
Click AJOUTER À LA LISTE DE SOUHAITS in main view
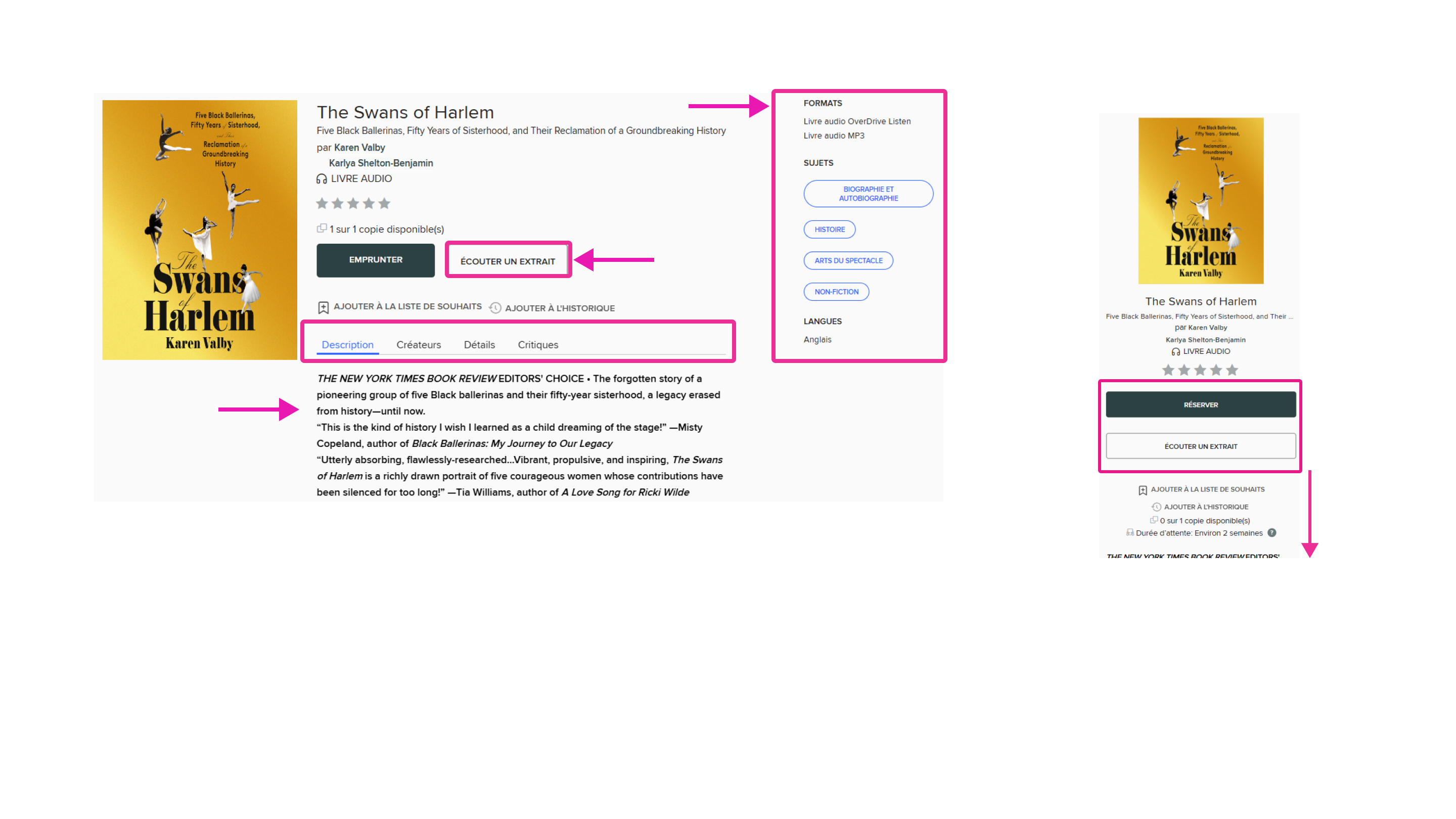point(407,306)
